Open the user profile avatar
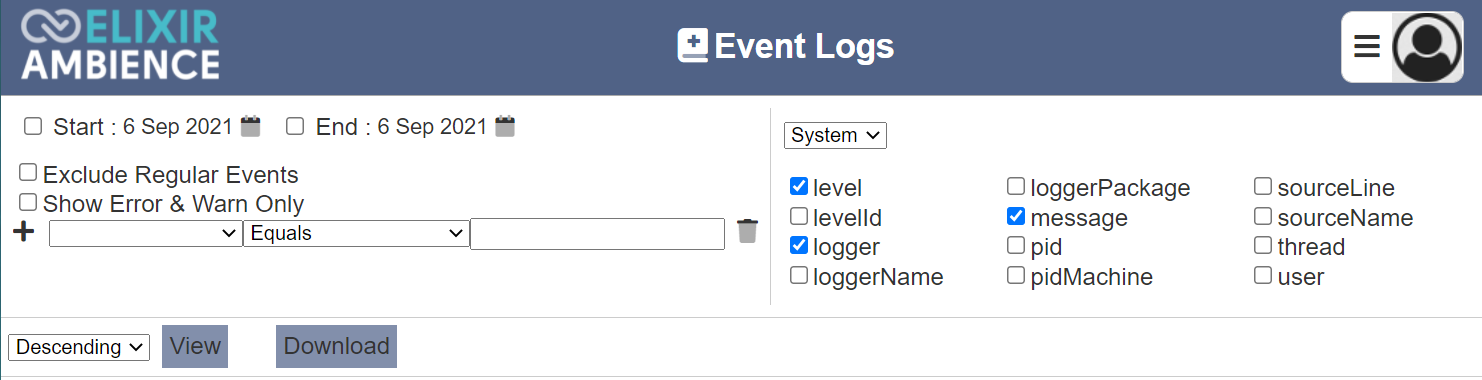Viewport: 1482px width, 380px height. [x=1427, y=47]
